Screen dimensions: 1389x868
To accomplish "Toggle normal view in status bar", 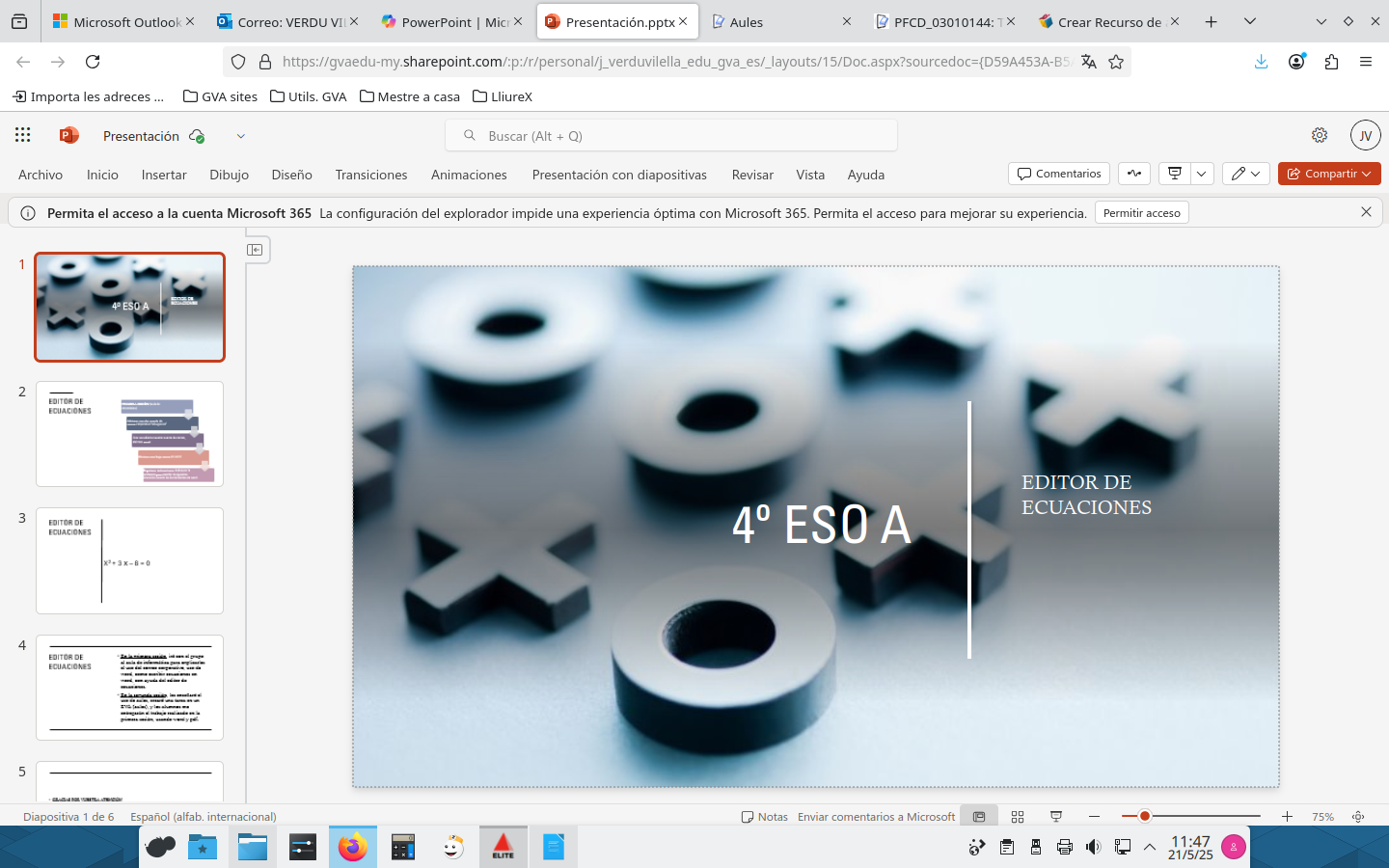I will (979, 817).
